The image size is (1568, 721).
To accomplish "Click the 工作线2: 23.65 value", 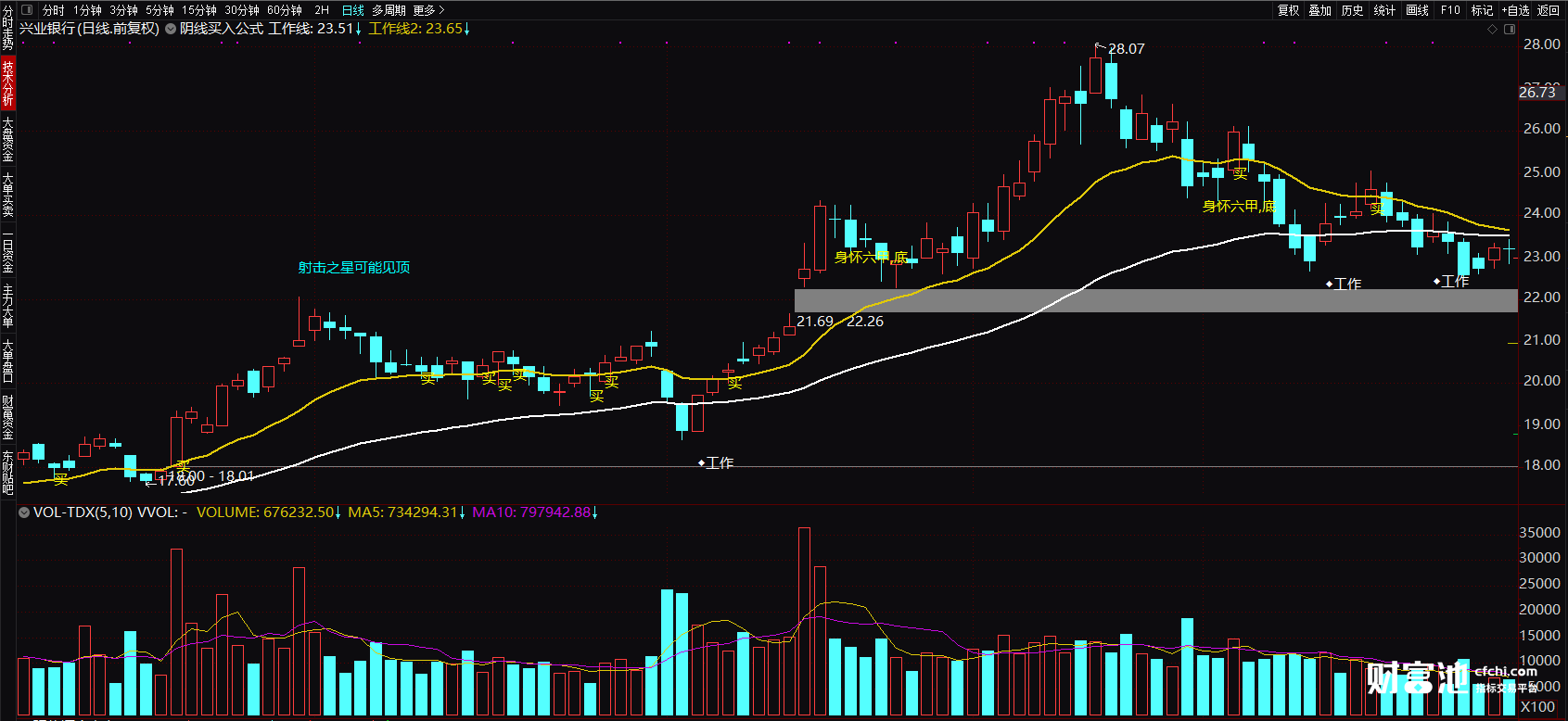I will 419,29.
